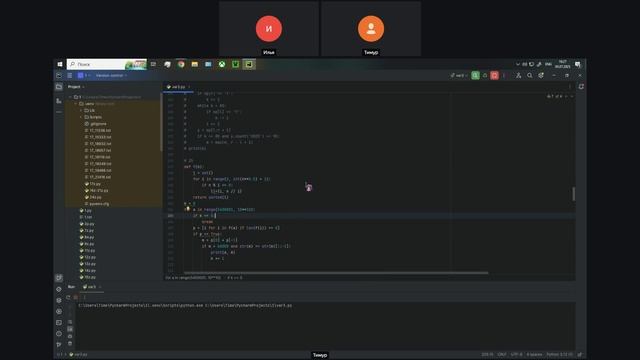Open the var3 run configuration dropdown
This screenshot has width=640, height=360.
coord(459,76)
